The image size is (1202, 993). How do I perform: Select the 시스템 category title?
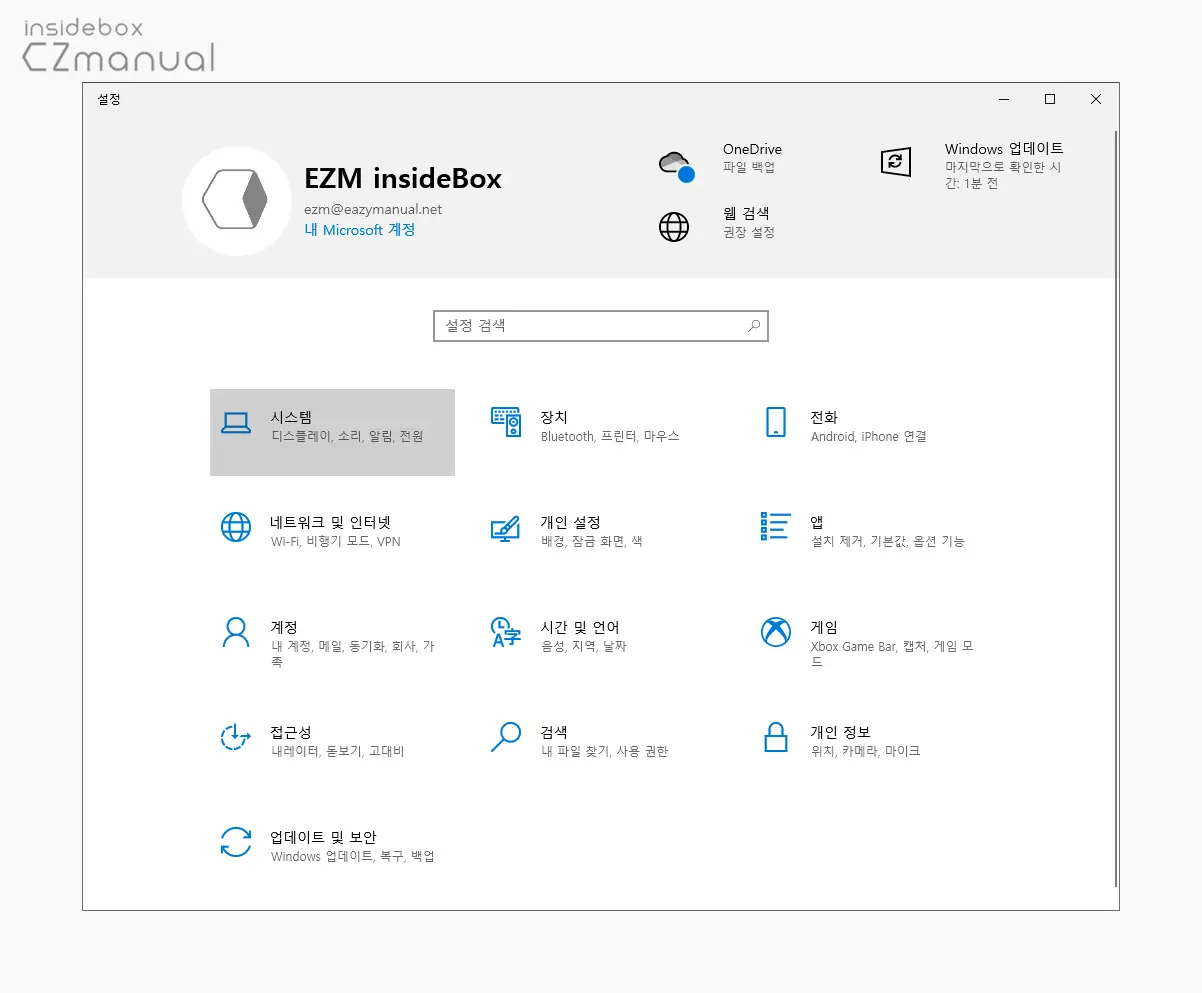291,417
